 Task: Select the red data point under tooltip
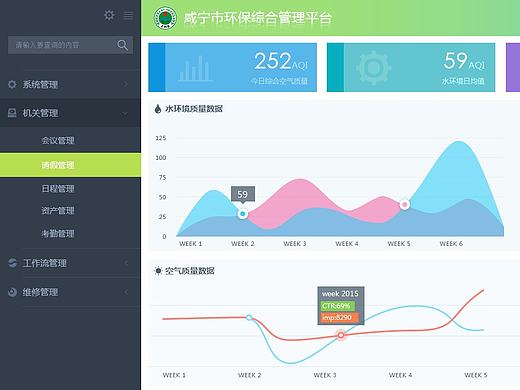pyautogui.click(x=341, y=335)
